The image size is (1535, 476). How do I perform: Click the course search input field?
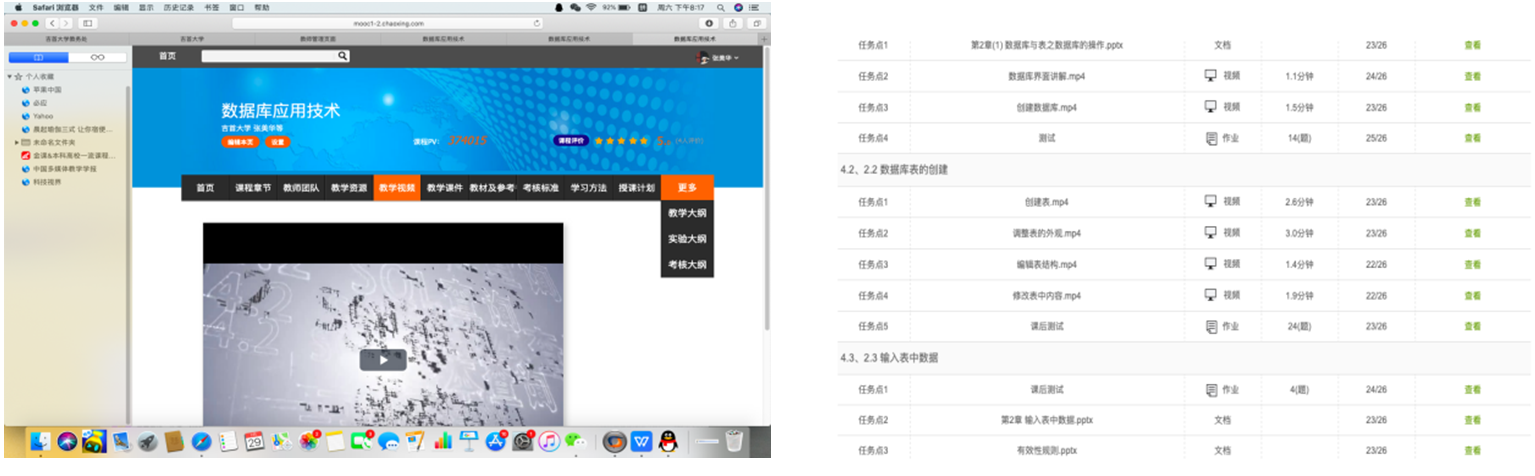[x=268, y=57]
